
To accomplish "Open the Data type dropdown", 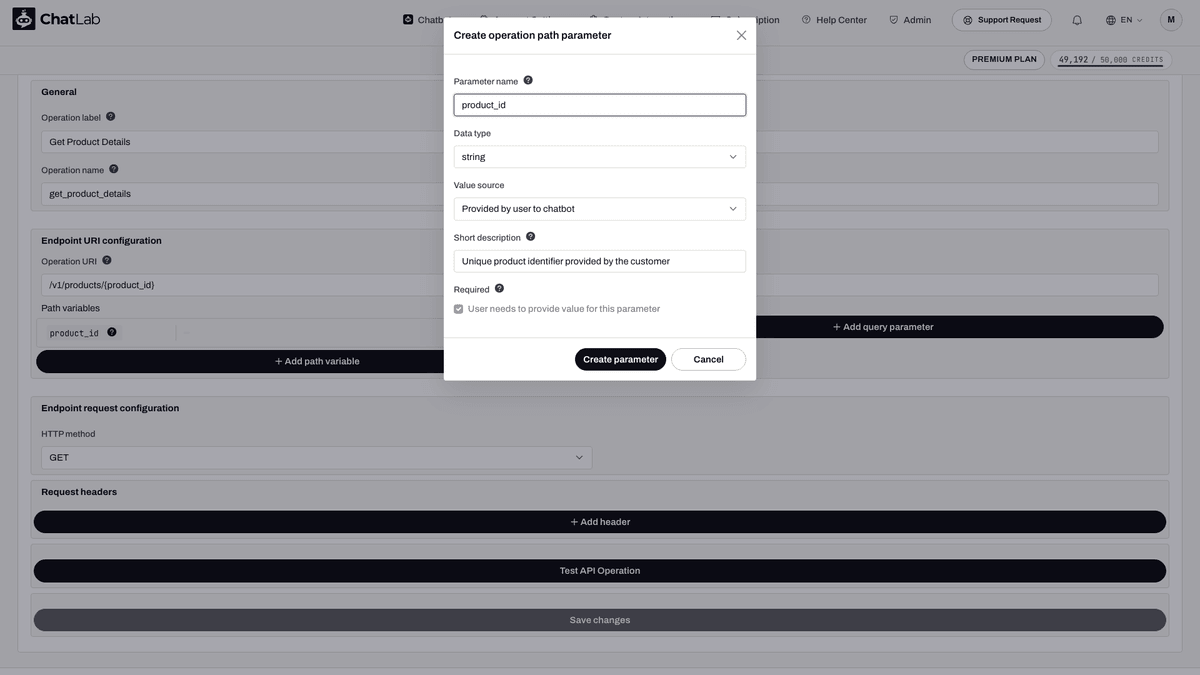I will pos(600,157).
